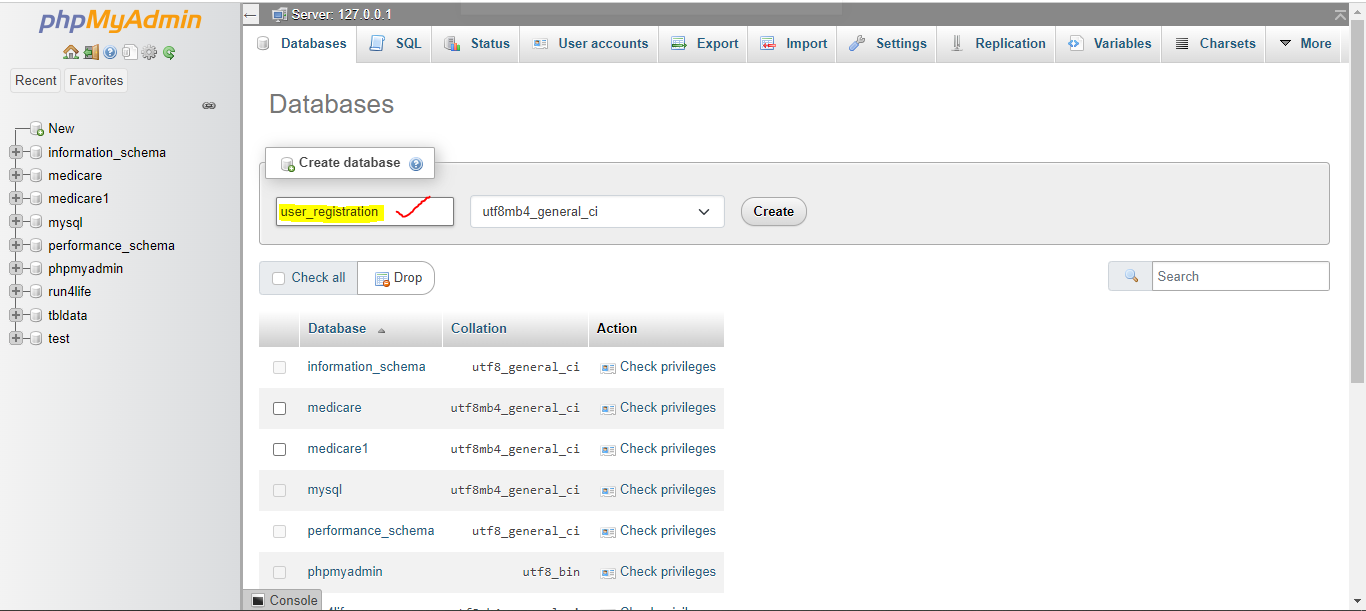Open phpMyAdmin documentation question-mark icon
Screen dimensions: 1366x611
click(x=110, y=52)
